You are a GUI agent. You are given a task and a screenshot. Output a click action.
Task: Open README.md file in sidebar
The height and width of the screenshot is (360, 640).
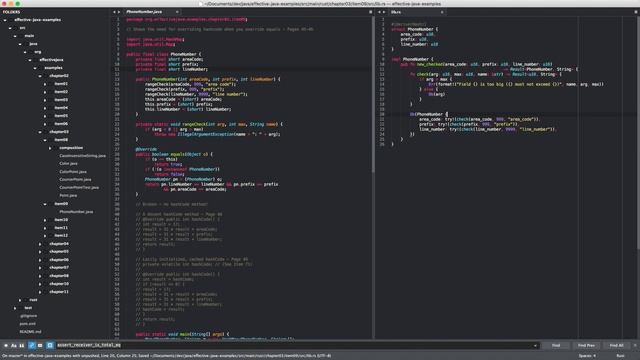coord(30,332)
